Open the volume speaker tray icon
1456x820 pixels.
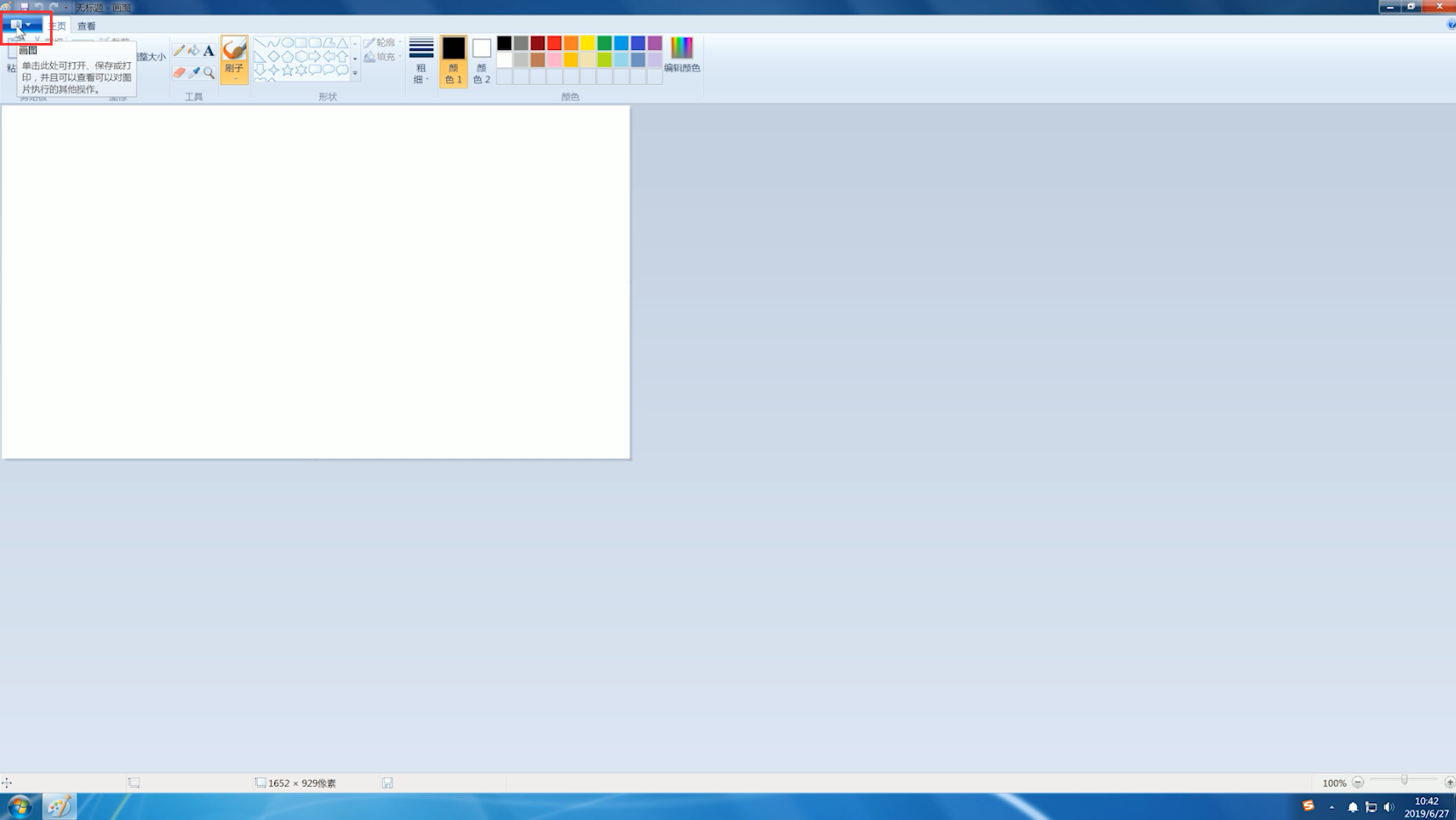coord(1389,807)
